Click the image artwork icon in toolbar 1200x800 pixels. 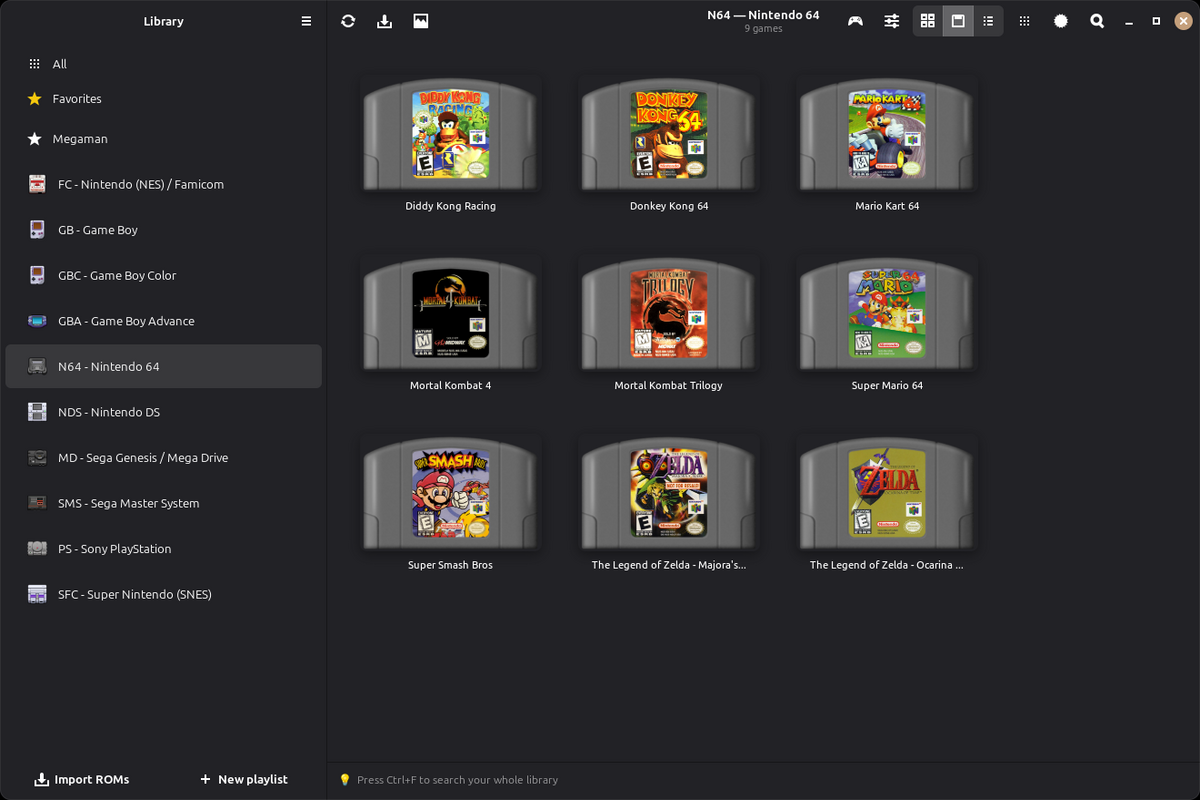pyautogui.click(x=421, y=21)
